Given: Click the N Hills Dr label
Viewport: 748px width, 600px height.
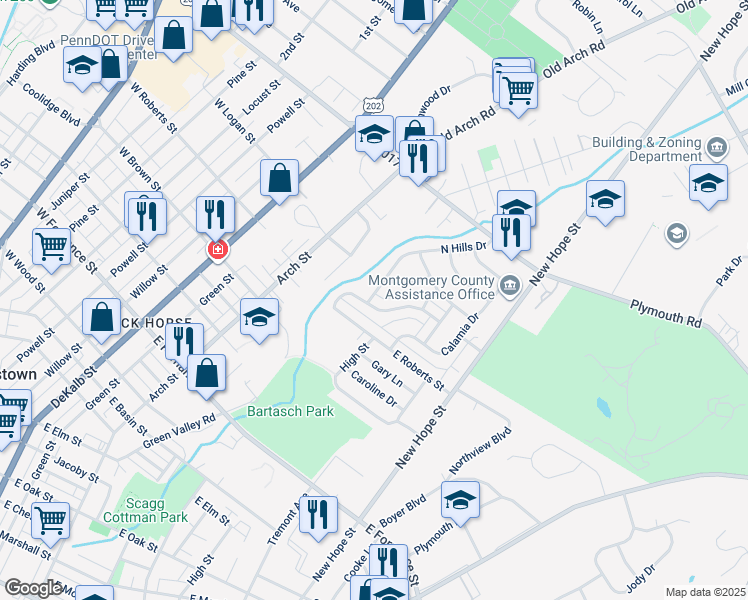Looking at the screenshot, I should click(x=463, y=248).
